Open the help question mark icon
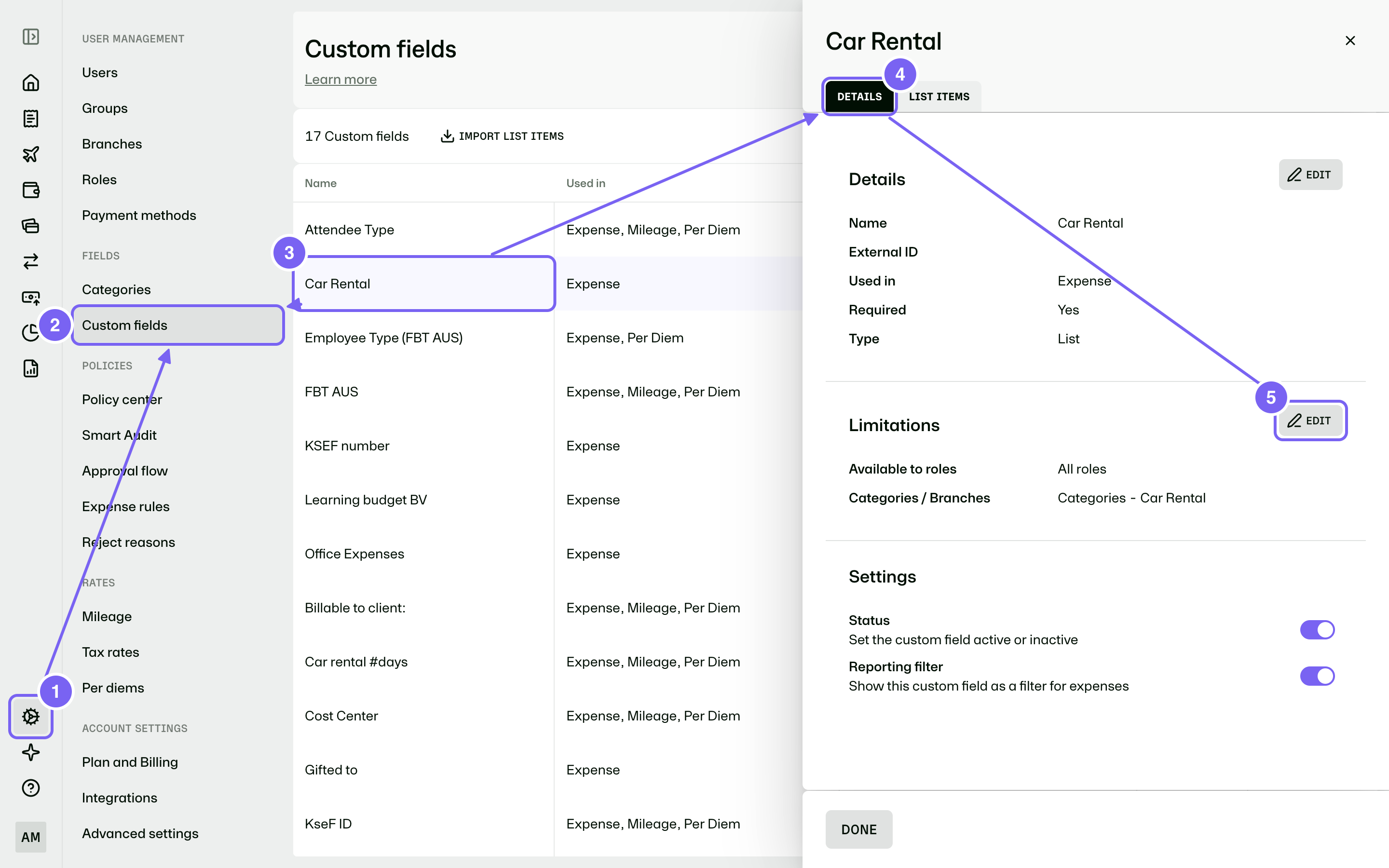Viewport: 1389px width, 868px height. tap(31, 787)
